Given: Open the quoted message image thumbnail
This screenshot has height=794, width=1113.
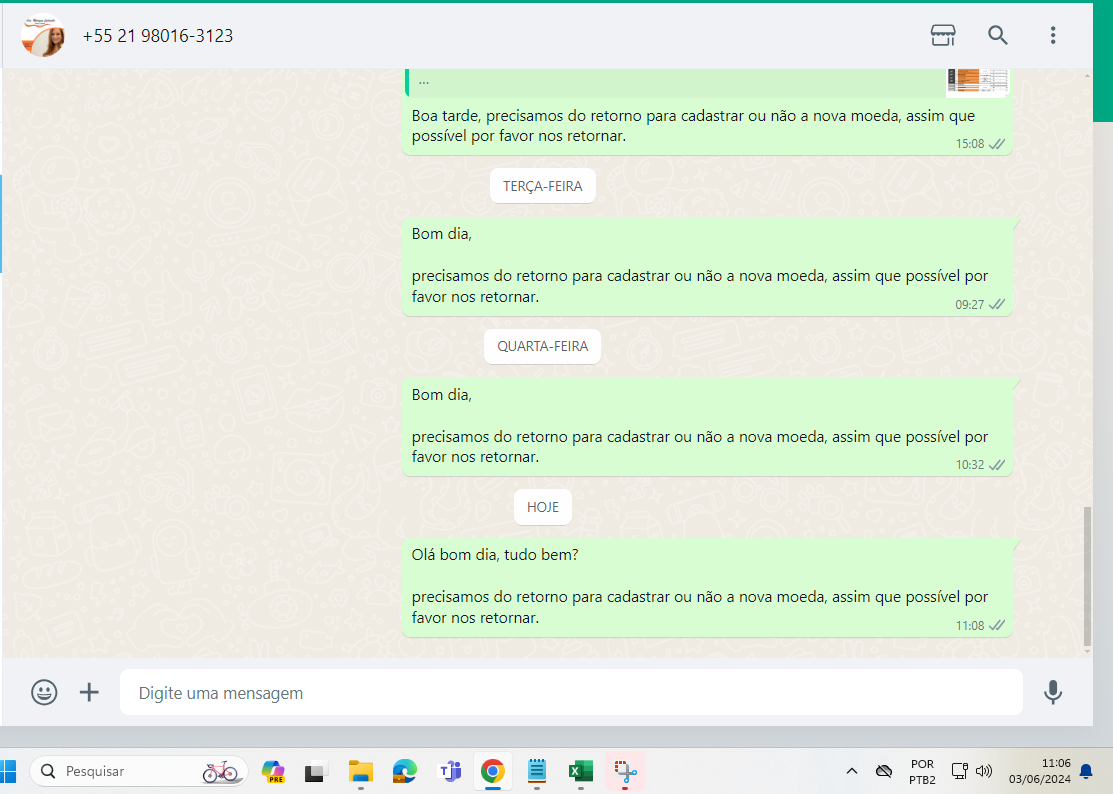Looking at the screenshot, I should 977,82.
